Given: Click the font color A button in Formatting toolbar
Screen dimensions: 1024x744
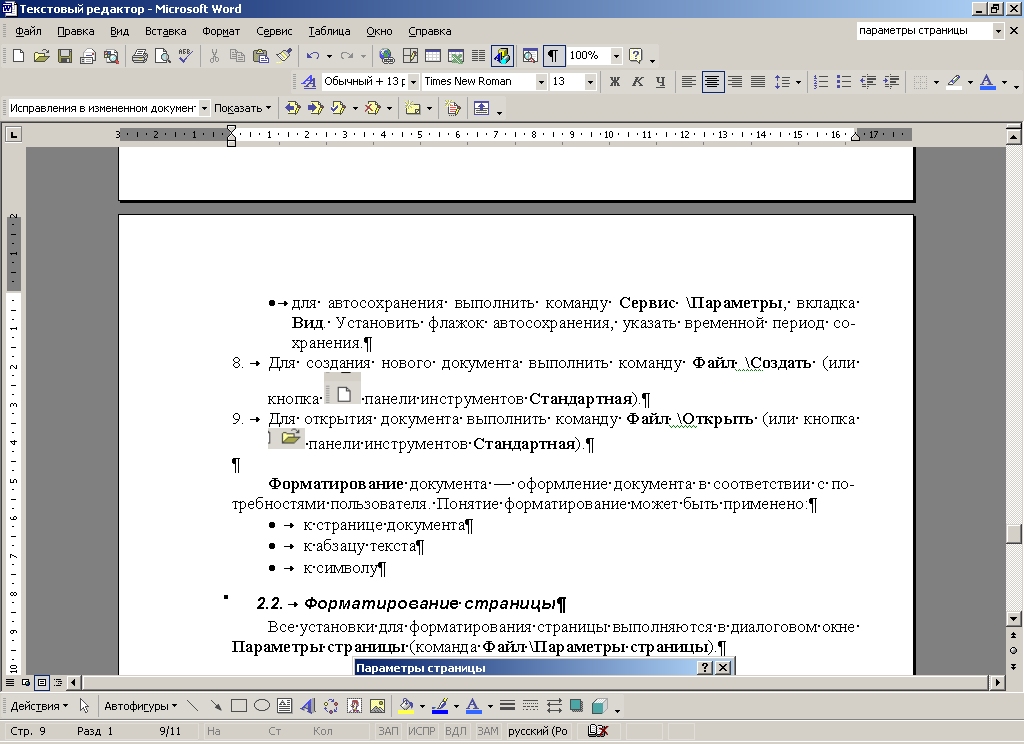Looking at the screenshot, I should 987,82.
